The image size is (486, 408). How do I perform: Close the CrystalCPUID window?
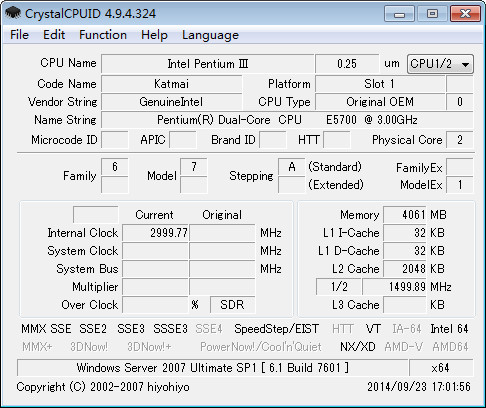(465, 14)
